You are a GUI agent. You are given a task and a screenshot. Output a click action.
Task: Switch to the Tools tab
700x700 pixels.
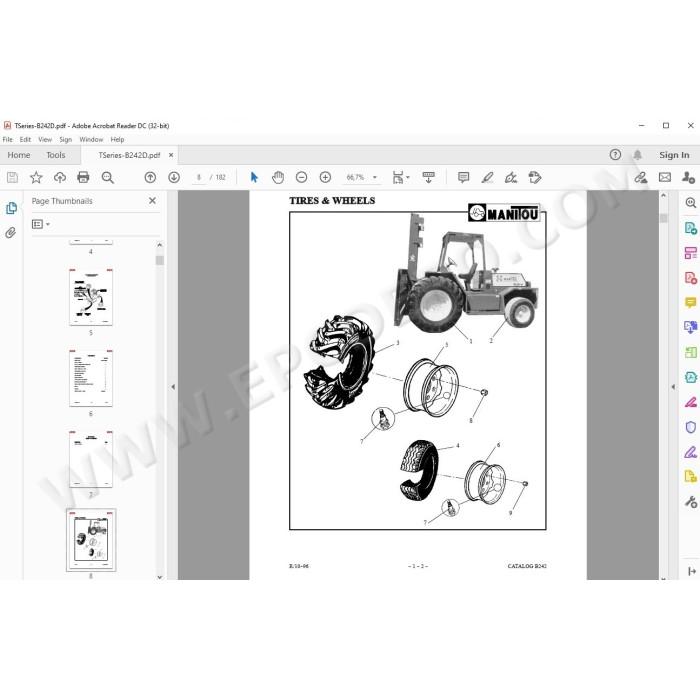[x=56, y=155]
